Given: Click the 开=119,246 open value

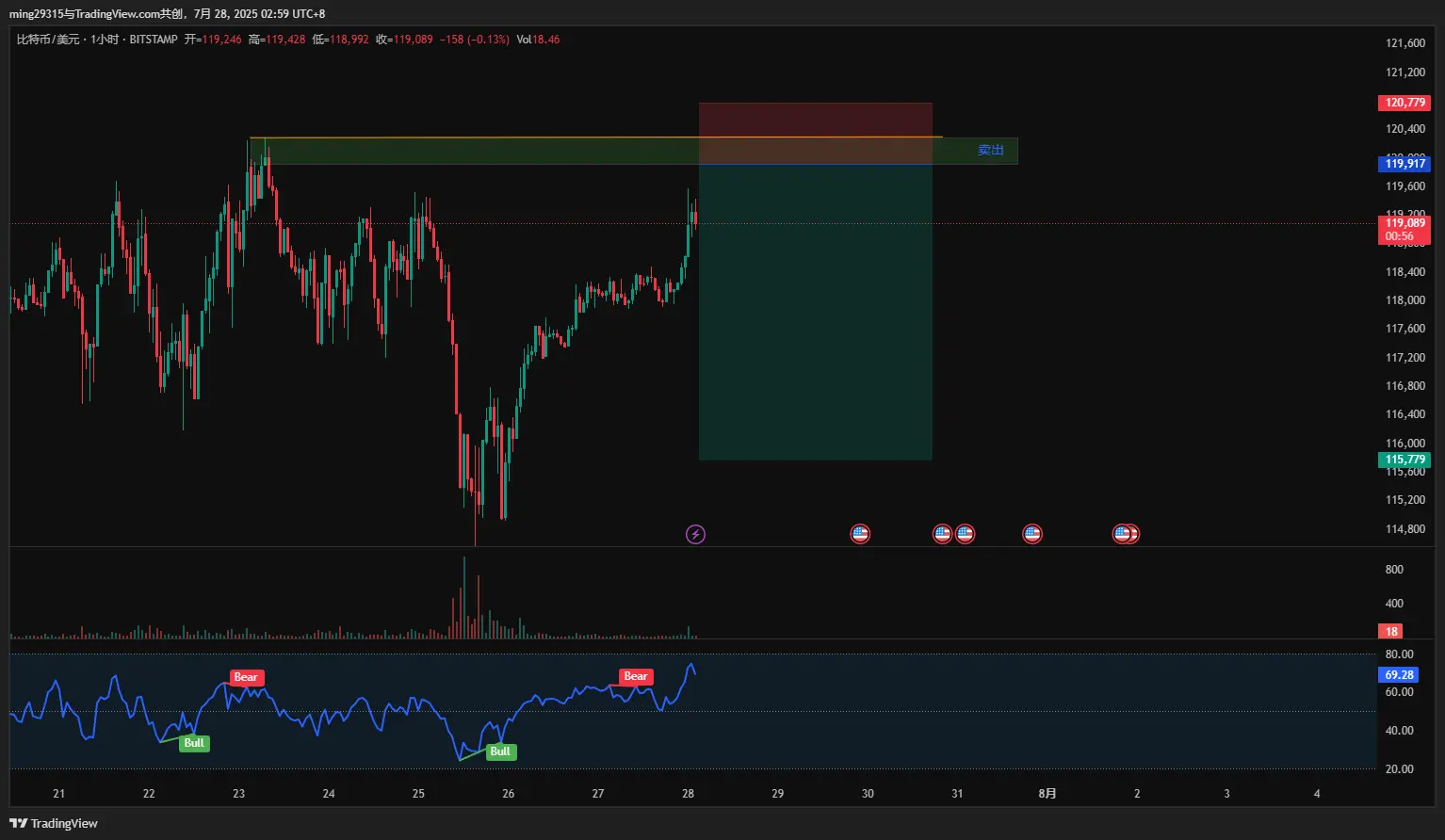Looking at the screenshot, I should click(213, 40).
